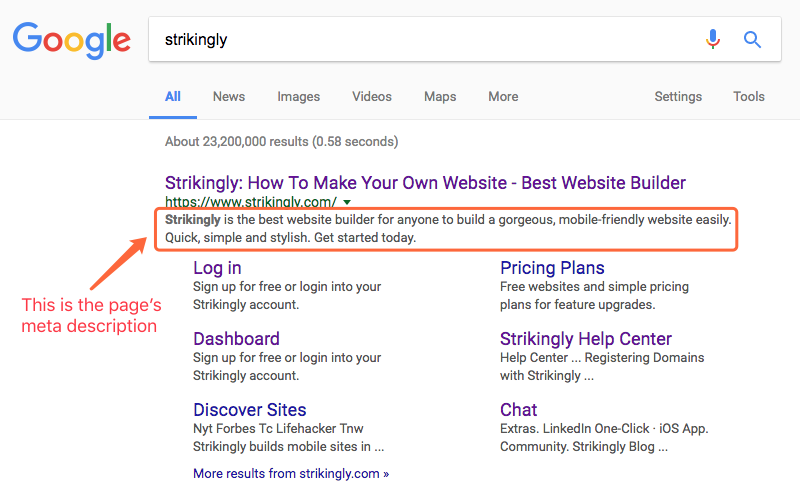Click the About 23,200,000 results text
The width and height of the screenshot is (800, 499).
point(281,141)
